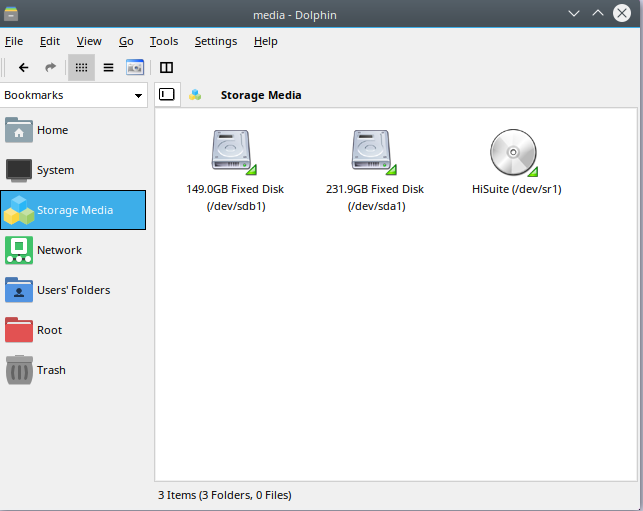
Task: Toggle split view in toolbar
Action: 166,67
